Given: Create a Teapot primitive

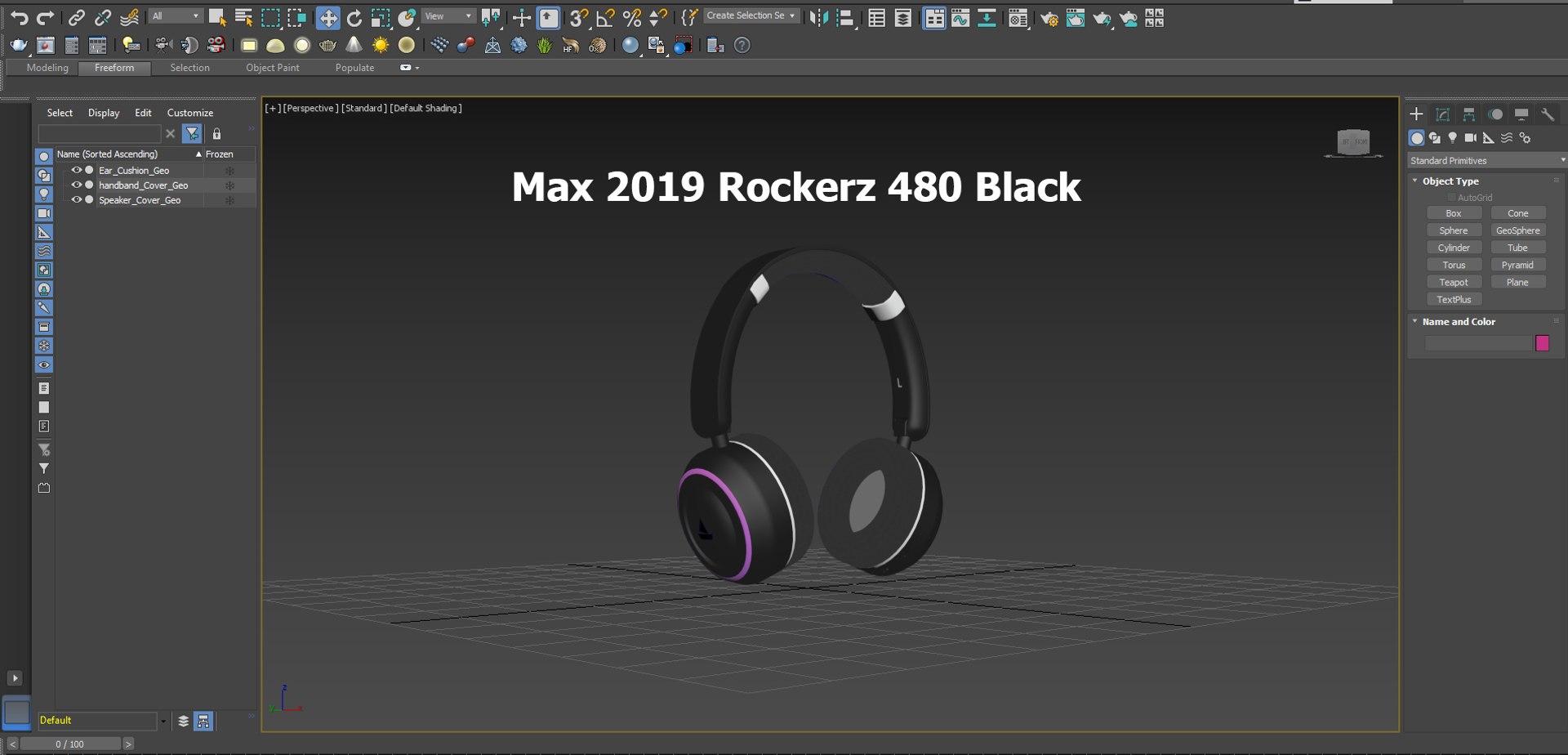Looking at the screenshot, I should pyautogui.click(x=1454, y=282).
